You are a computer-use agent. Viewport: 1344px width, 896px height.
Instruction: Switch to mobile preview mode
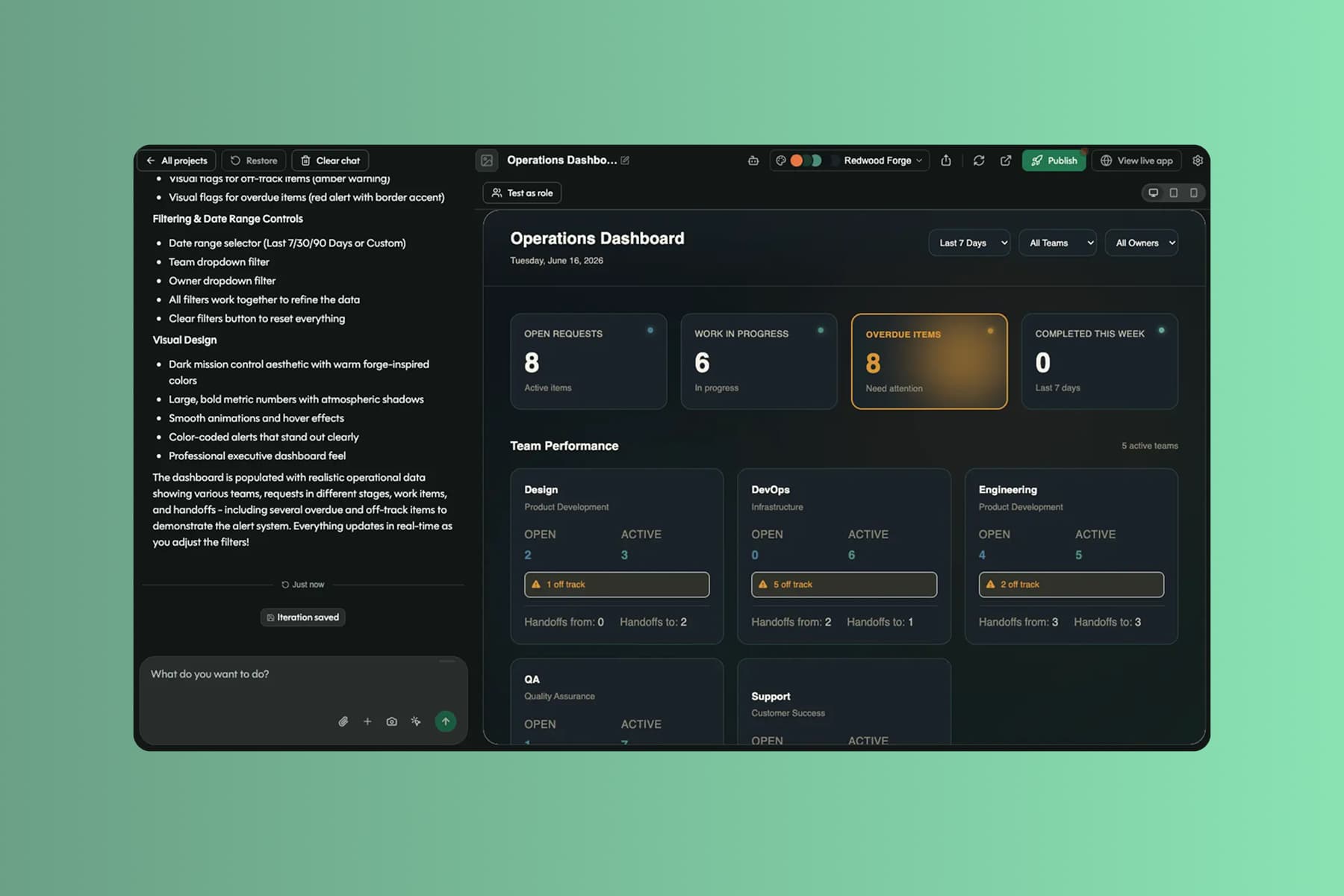click(x=1194, y=193)
